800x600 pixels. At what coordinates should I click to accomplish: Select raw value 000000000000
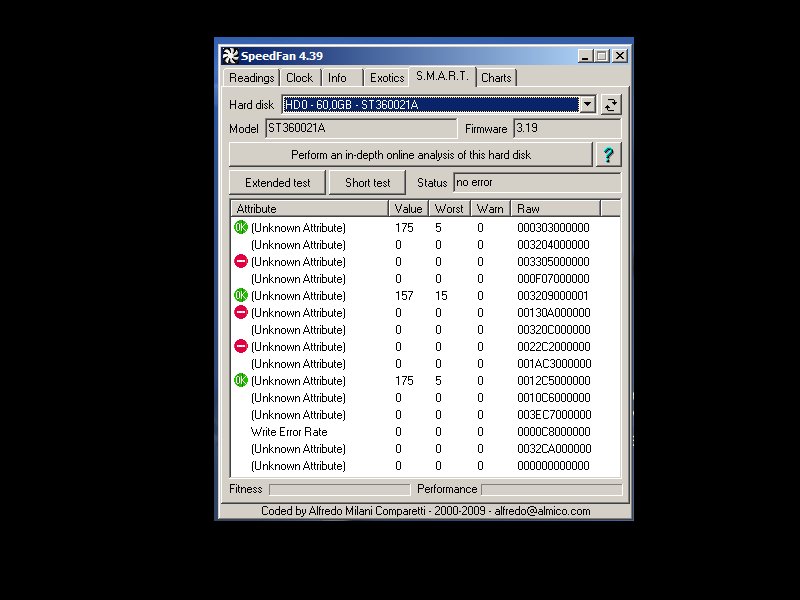553,466
